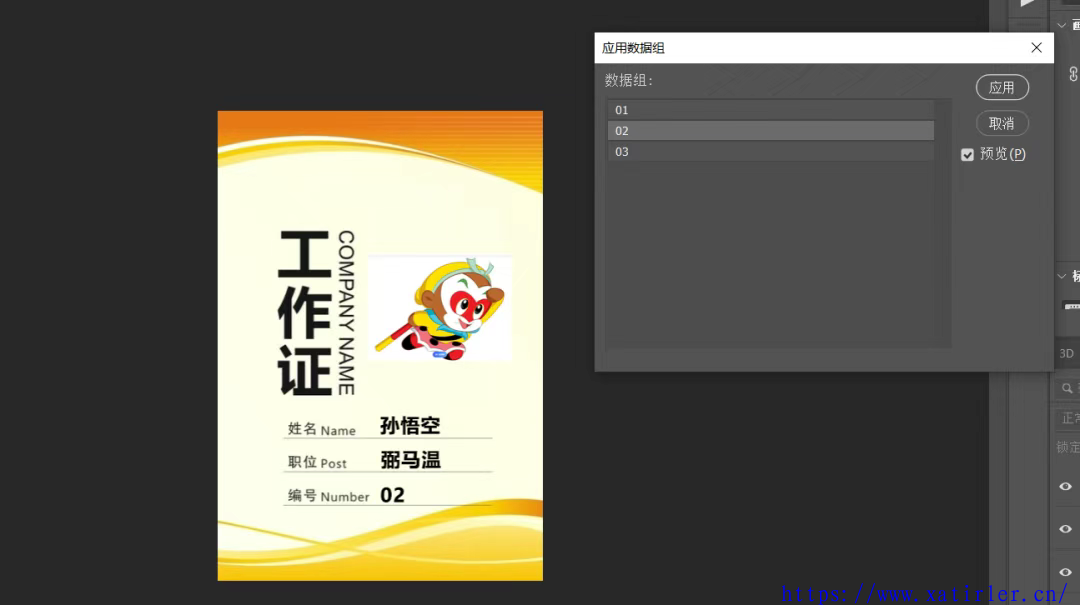Click the layer search magnifier icon
The width and height of the screenshot is (1080, 605).
1067,389
